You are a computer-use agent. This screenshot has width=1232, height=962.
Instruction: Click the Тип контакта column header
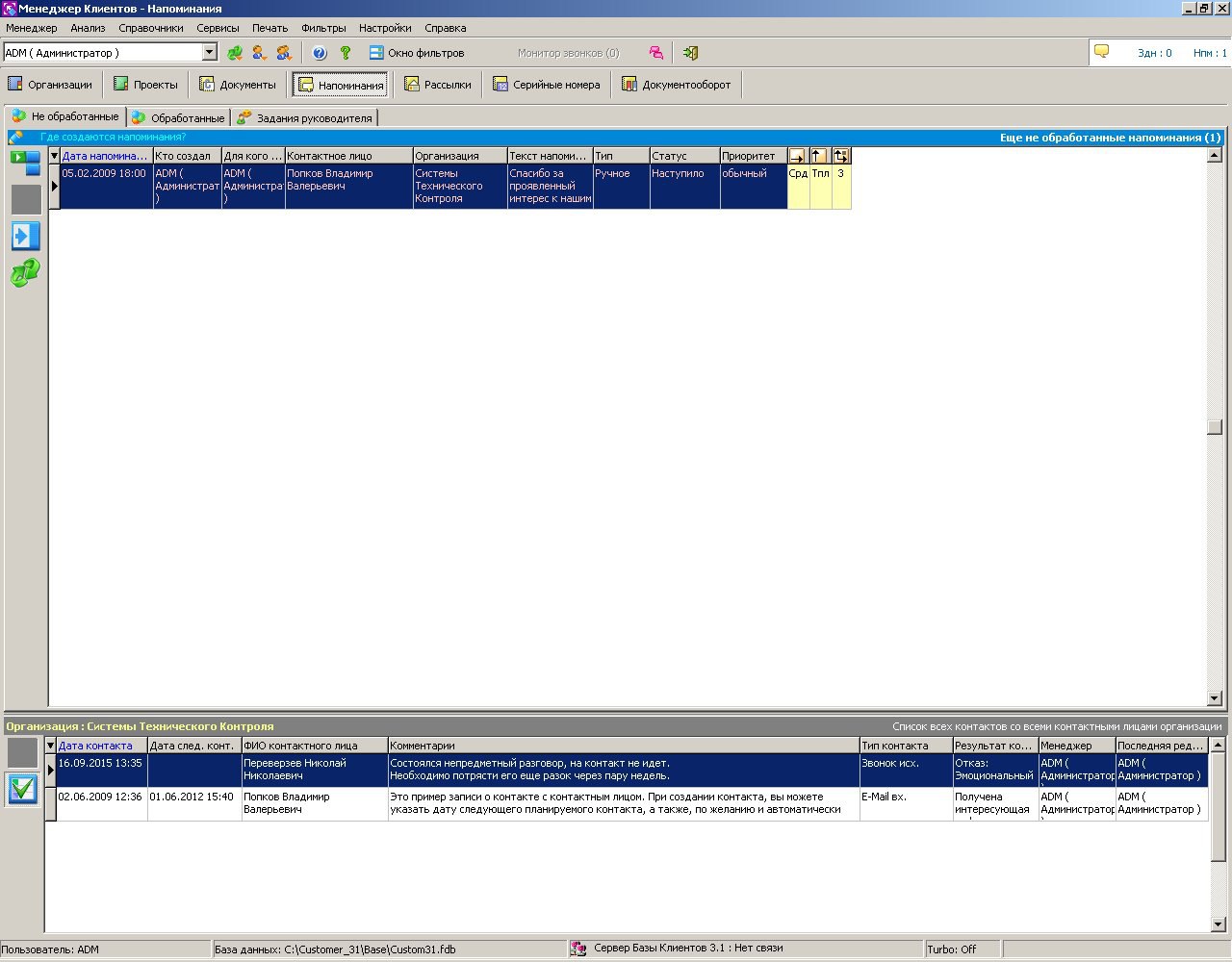(x=905, y=746)
